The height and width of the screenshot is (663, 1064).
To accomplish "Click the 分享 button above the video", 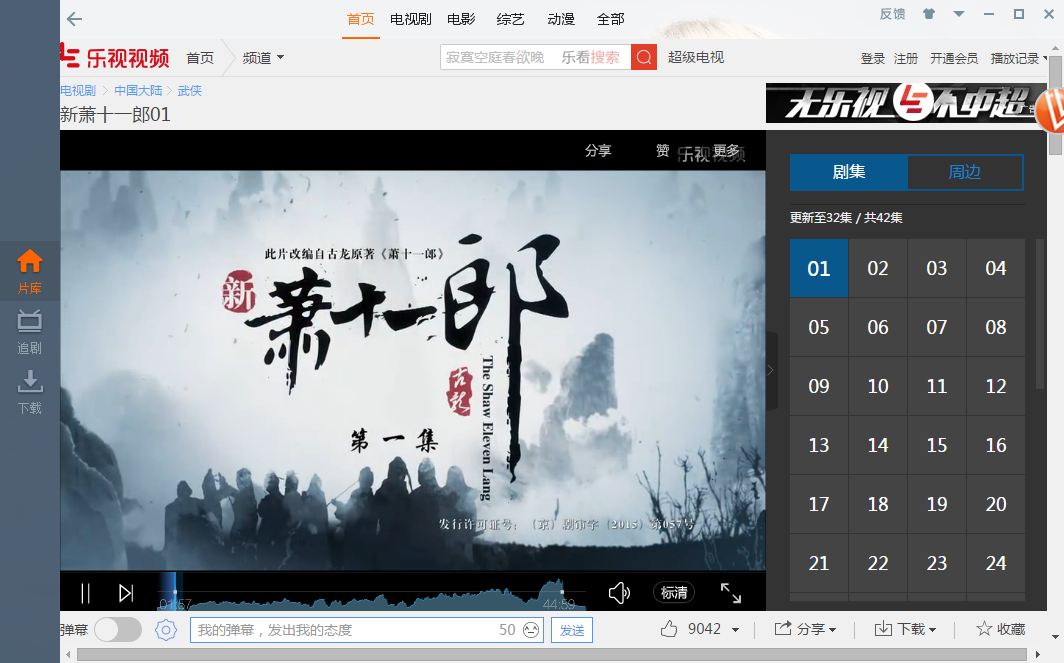I will 598,150.
